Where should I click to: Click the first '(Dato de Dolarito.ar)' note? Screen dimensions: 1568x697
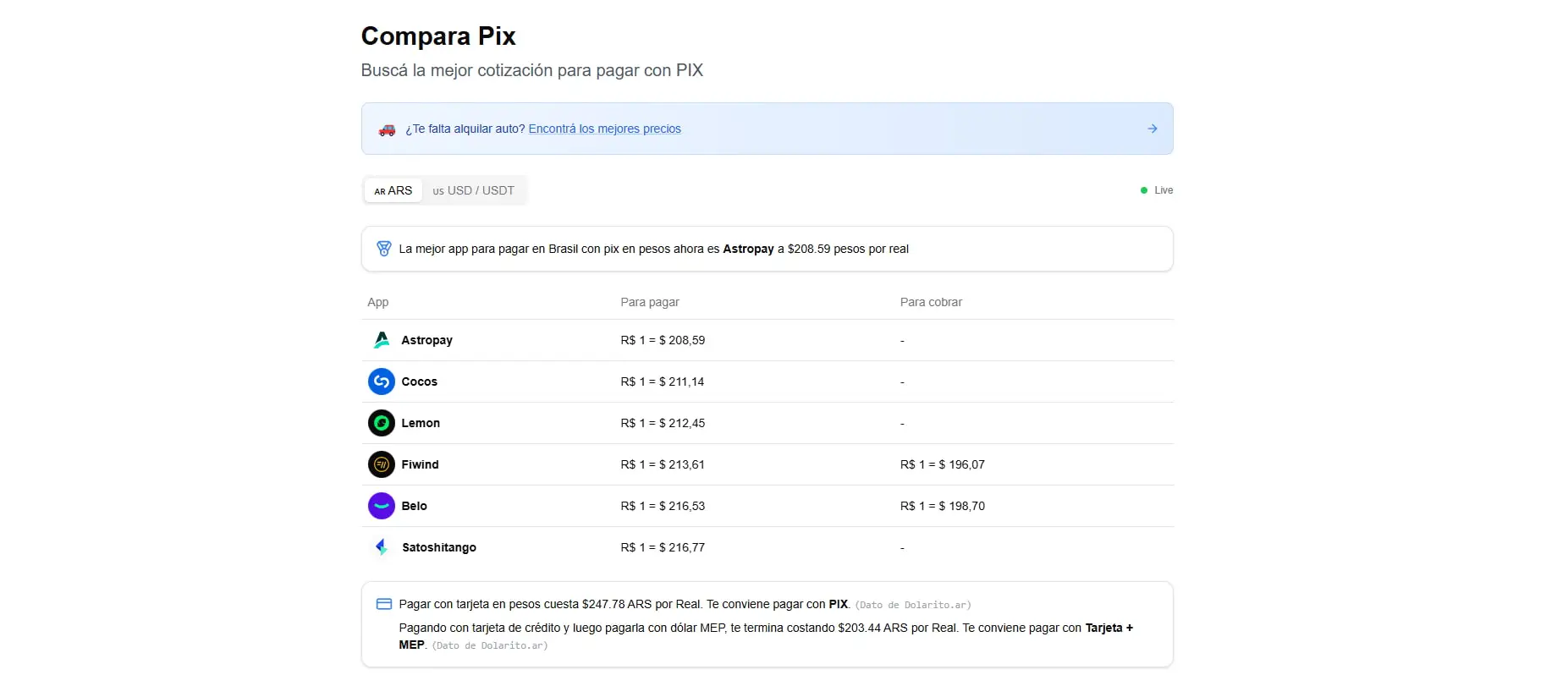(913, 605)
